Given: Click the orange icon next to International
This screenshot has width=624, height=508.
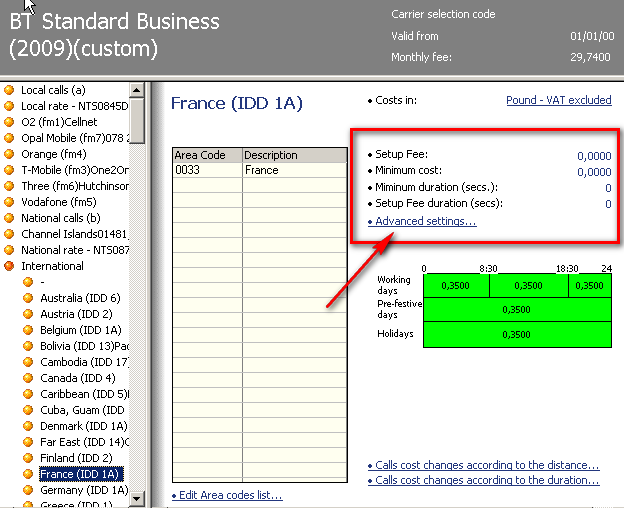Looking at the screenshot, I should [10, 266].
